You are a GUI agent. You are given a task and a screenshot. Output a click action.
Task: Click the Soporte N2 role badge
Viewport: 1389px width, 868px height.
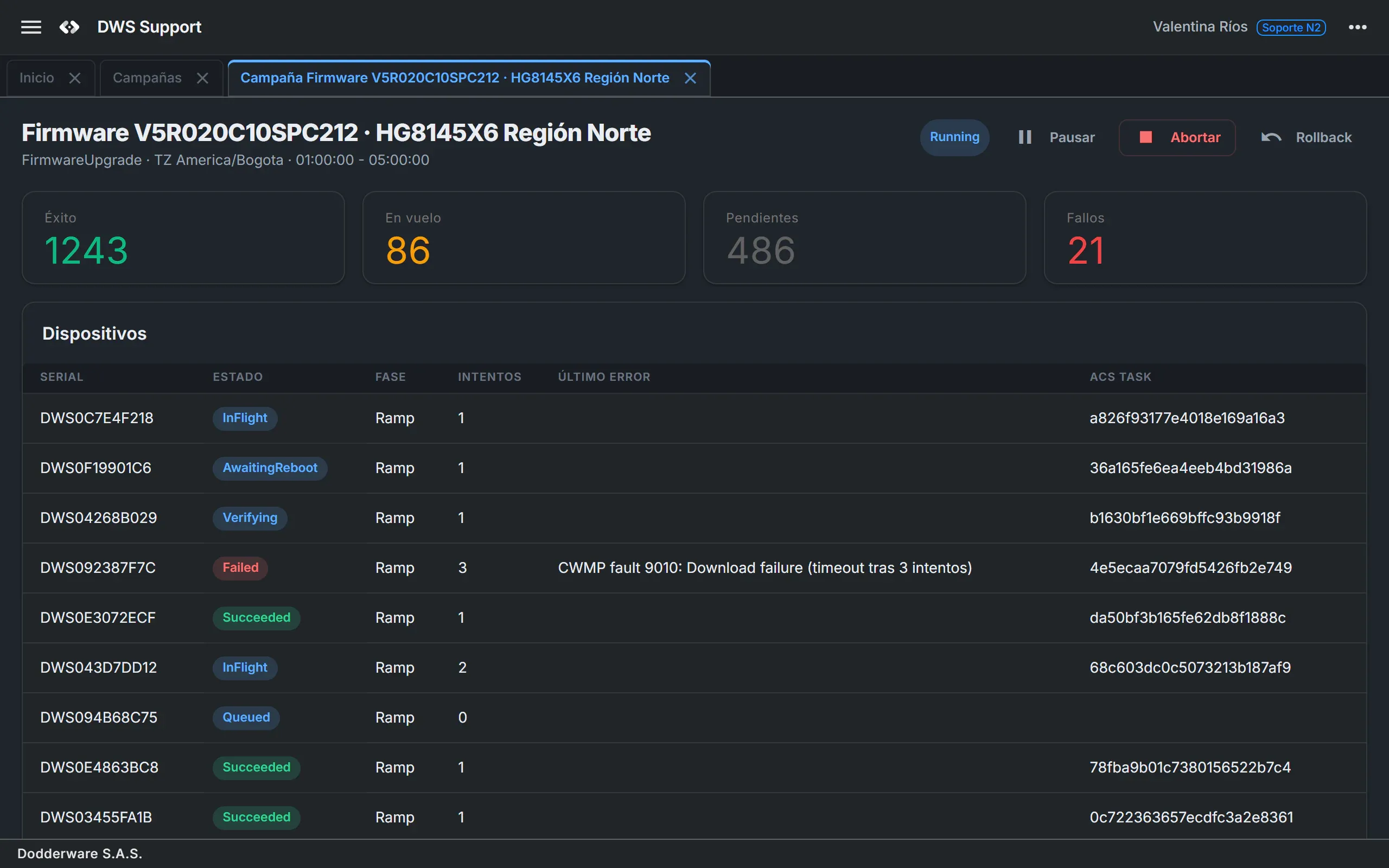1291,28
